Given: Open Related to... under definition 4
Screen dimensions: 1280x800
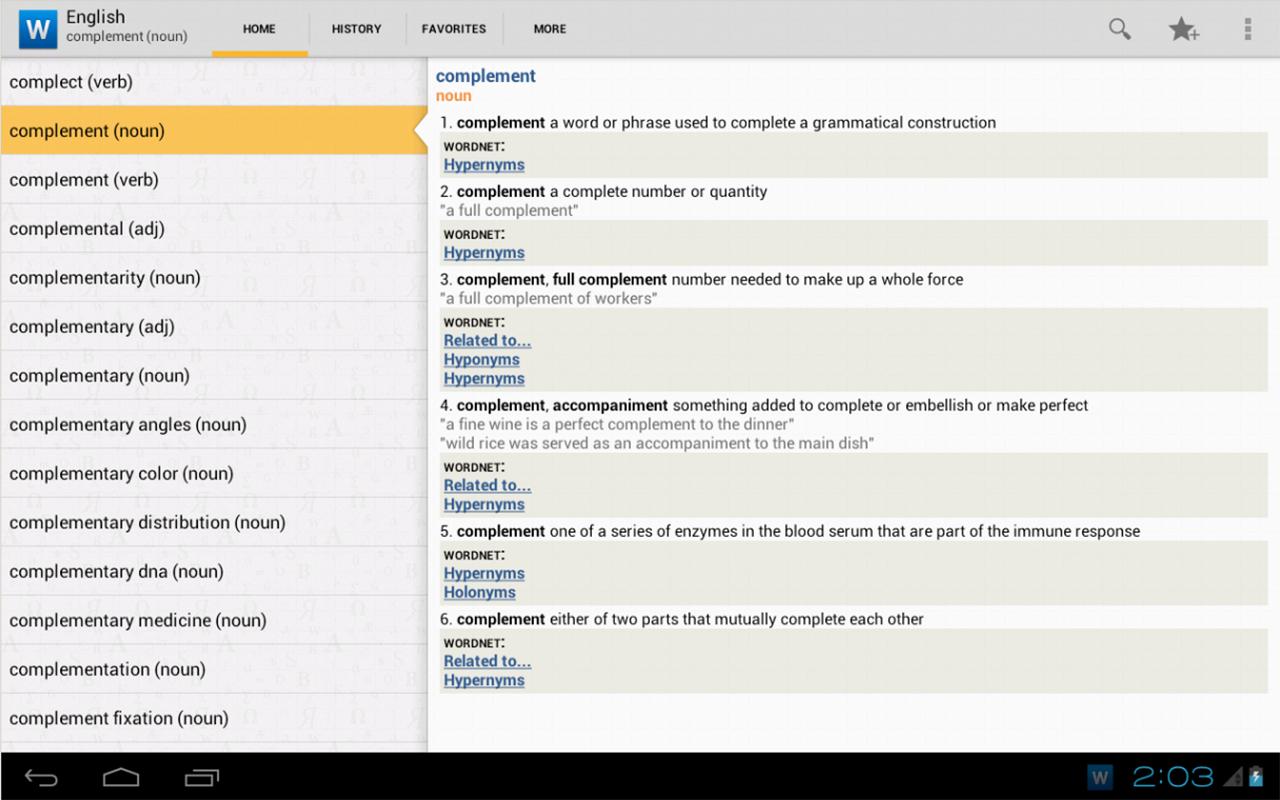Looking at the screenshot, I should pos(487,485).
